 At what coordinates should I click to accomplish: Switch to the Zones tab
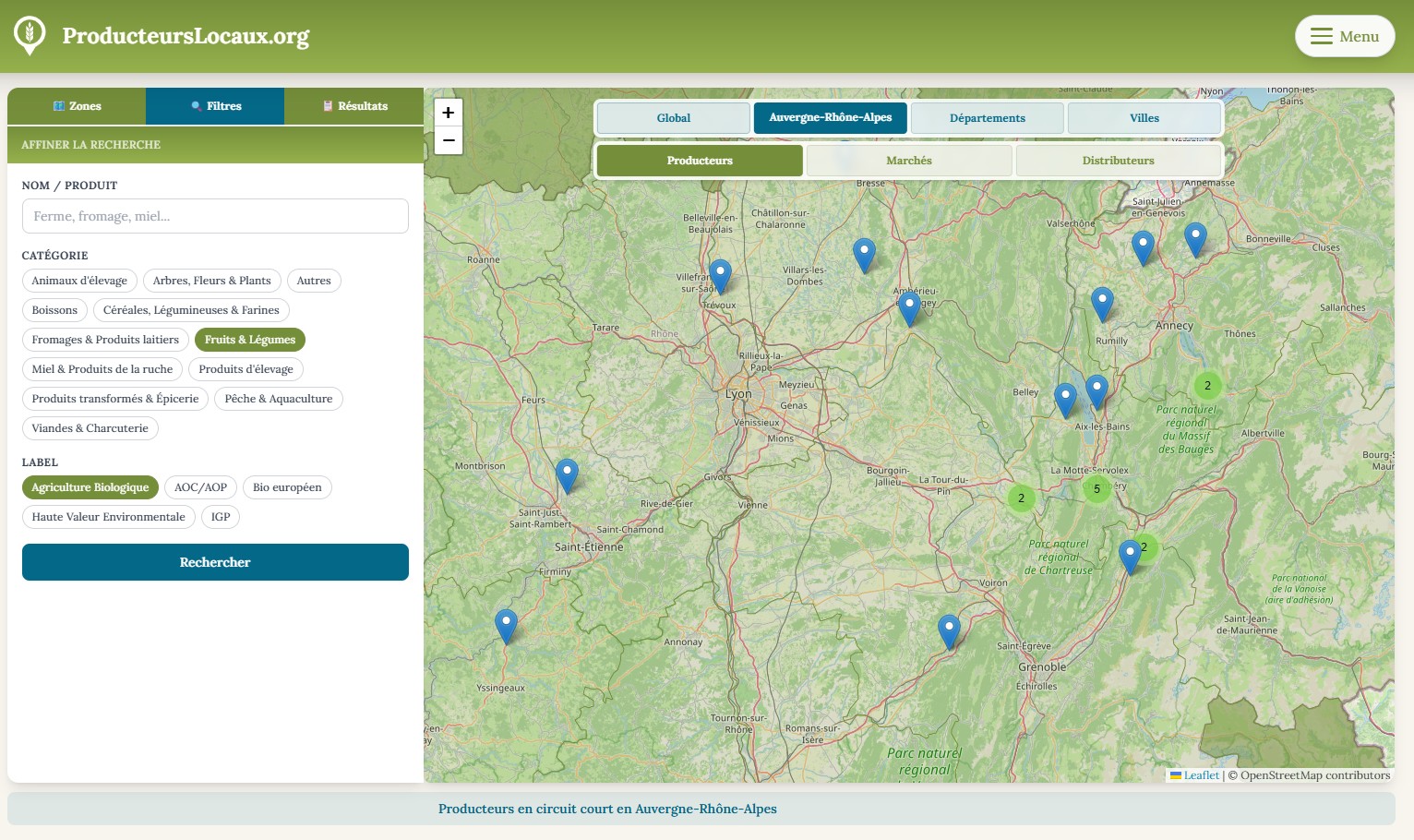point(77,106)
